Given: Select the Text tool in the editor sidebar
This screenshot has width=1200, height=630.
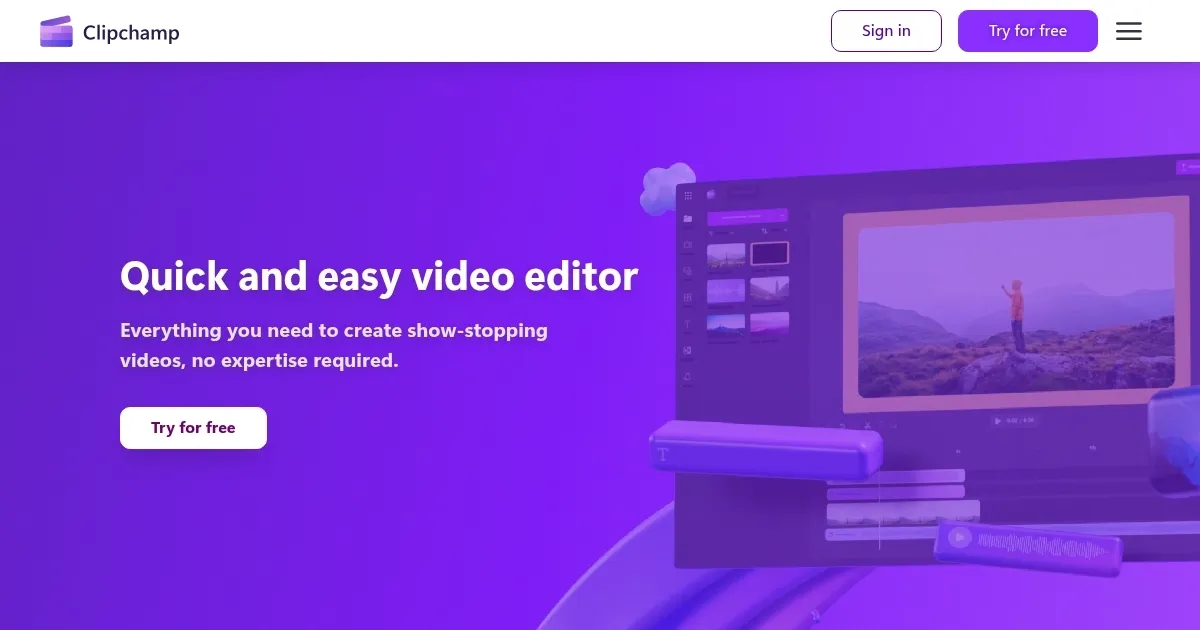Looking at the screenshot, I should coord(687,325).
